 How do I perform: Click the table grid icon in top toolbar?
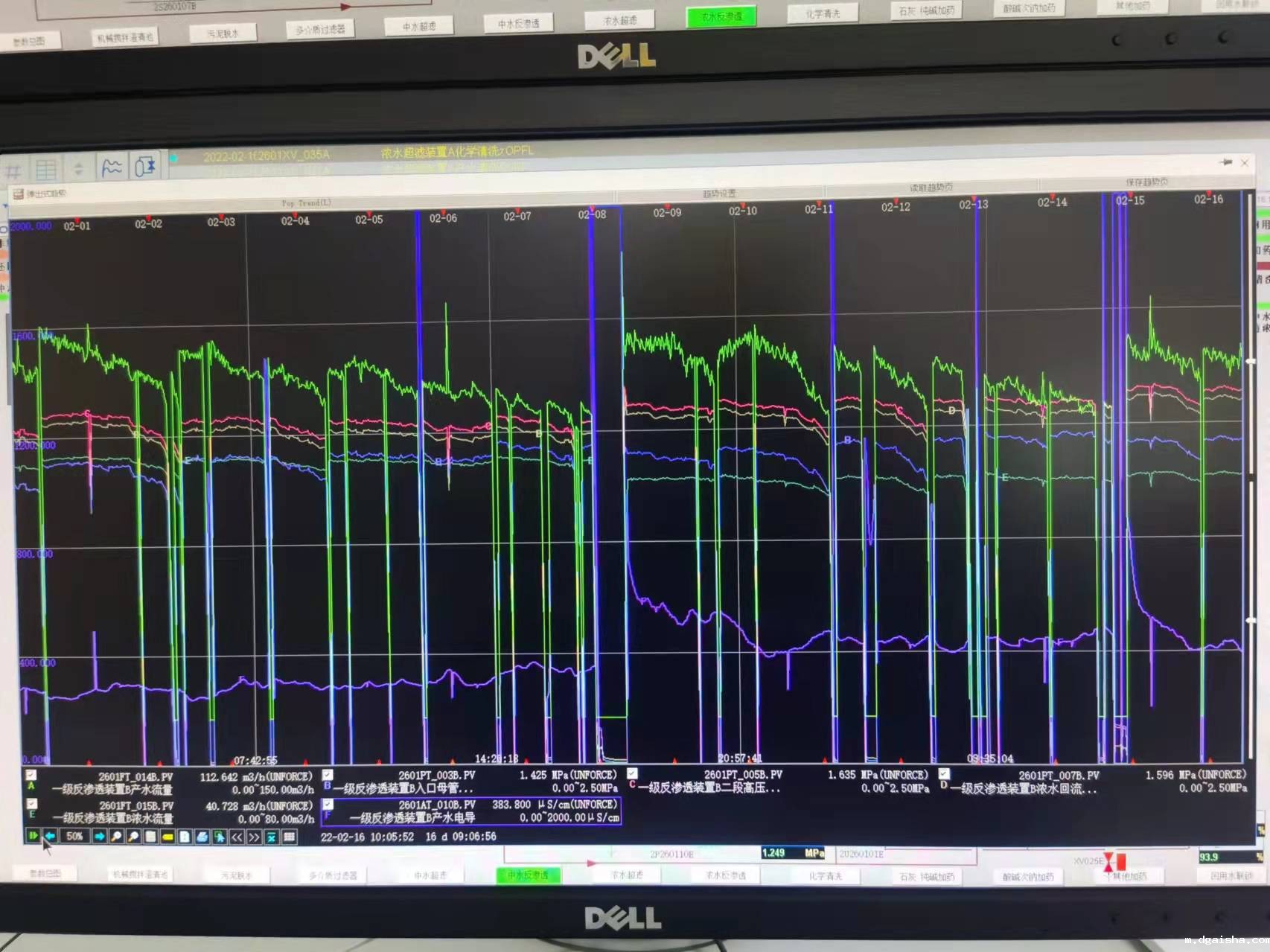(x=46, y=170)
